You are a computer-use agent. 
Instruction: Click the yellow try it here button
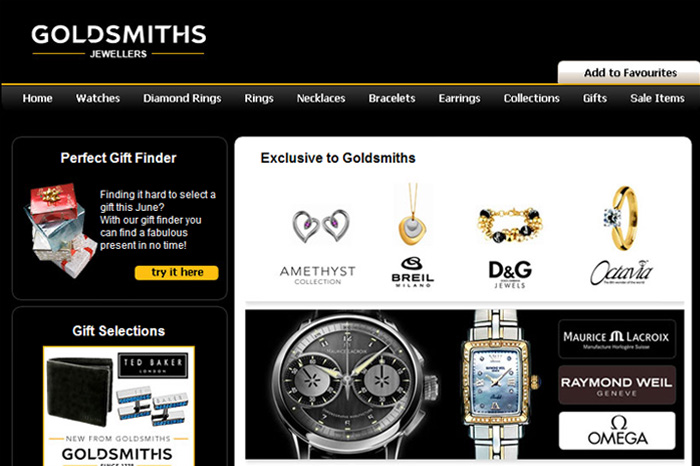(x=177, y=273)
